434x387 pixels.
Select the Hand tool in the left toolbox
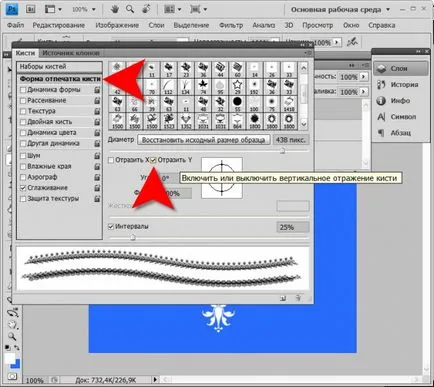coord(13,325)
